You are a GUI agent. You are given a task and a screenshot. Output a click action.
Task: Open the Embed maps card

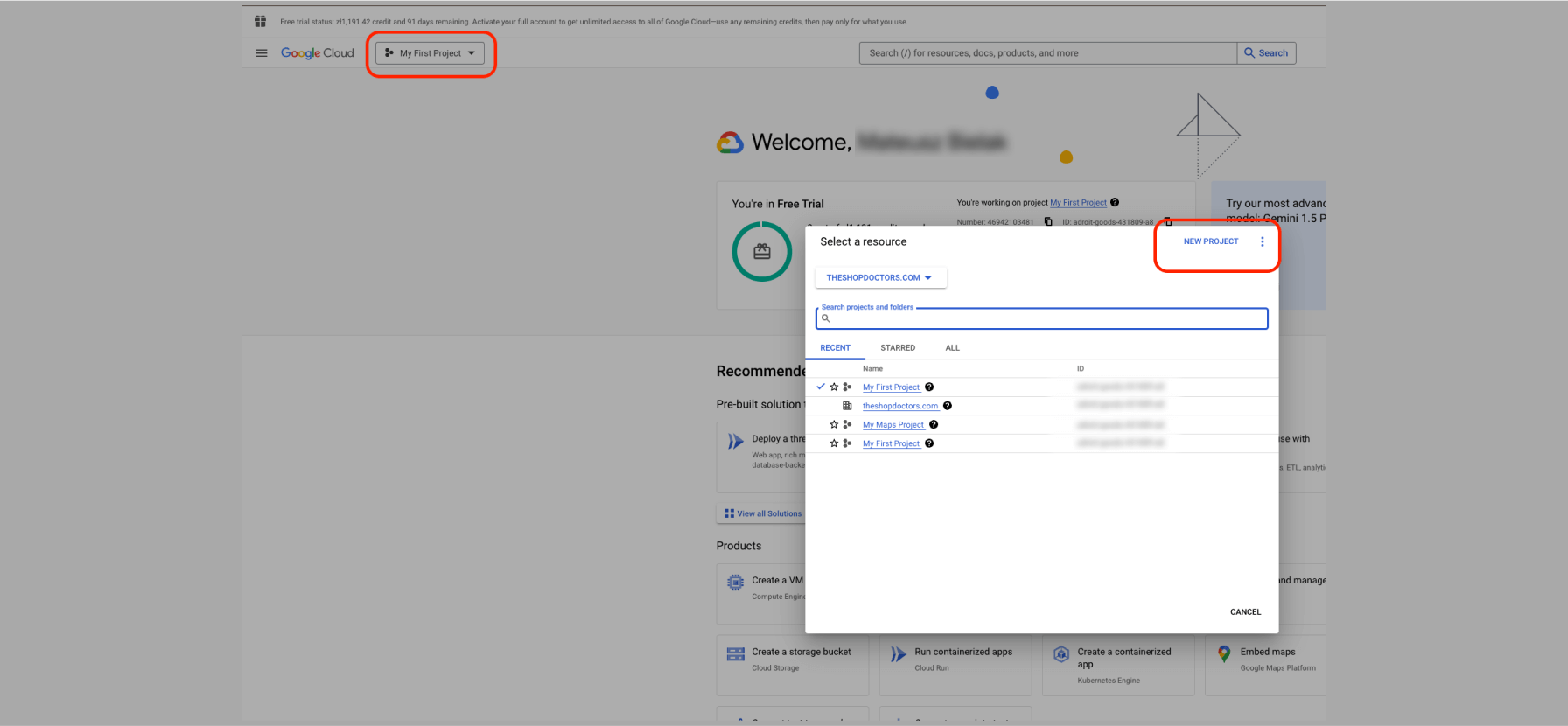point(1266,665)
